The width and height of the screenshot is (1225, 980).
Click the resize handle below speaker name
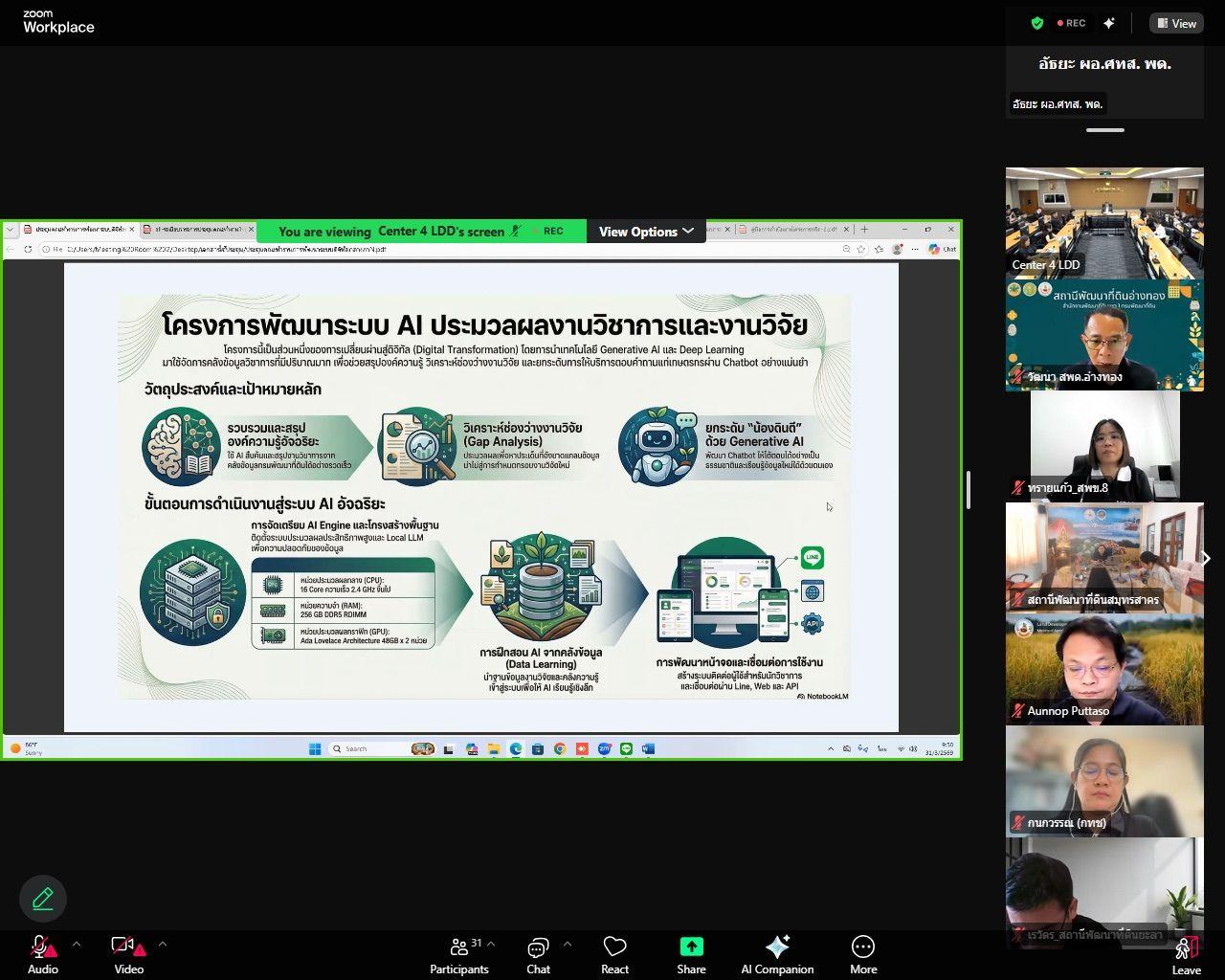click(1104, 129)
